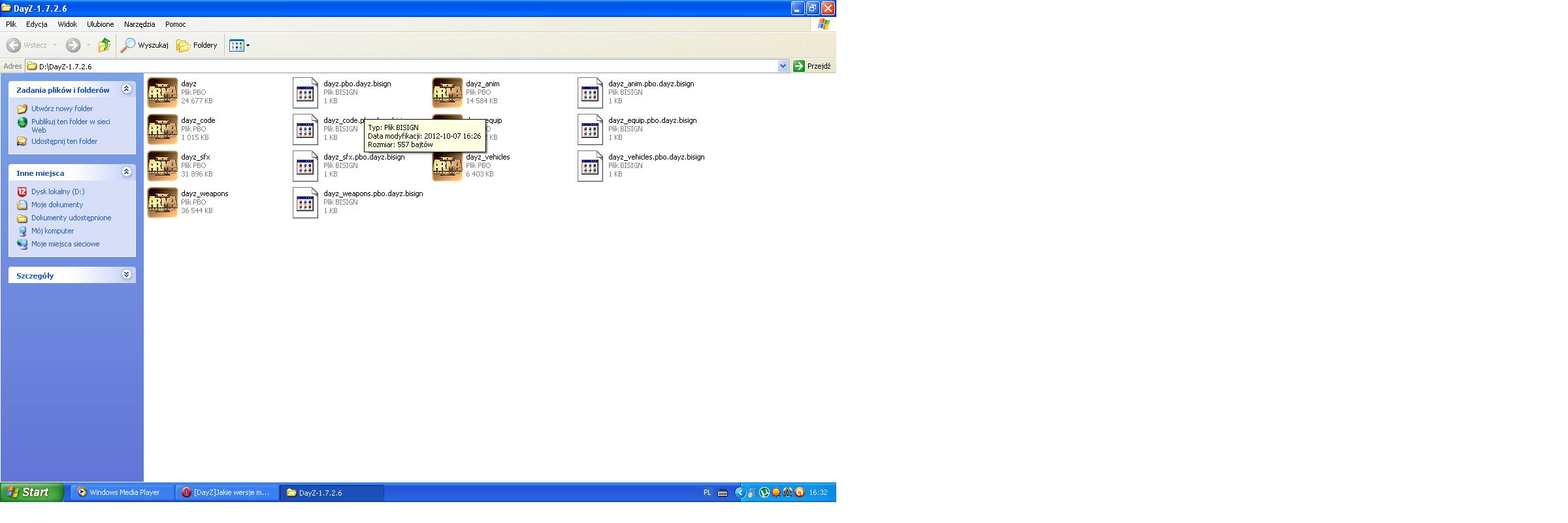1568x523 pixels.
Task: Click the Forward navigation arrow
Action: click(x=73, y=45)
